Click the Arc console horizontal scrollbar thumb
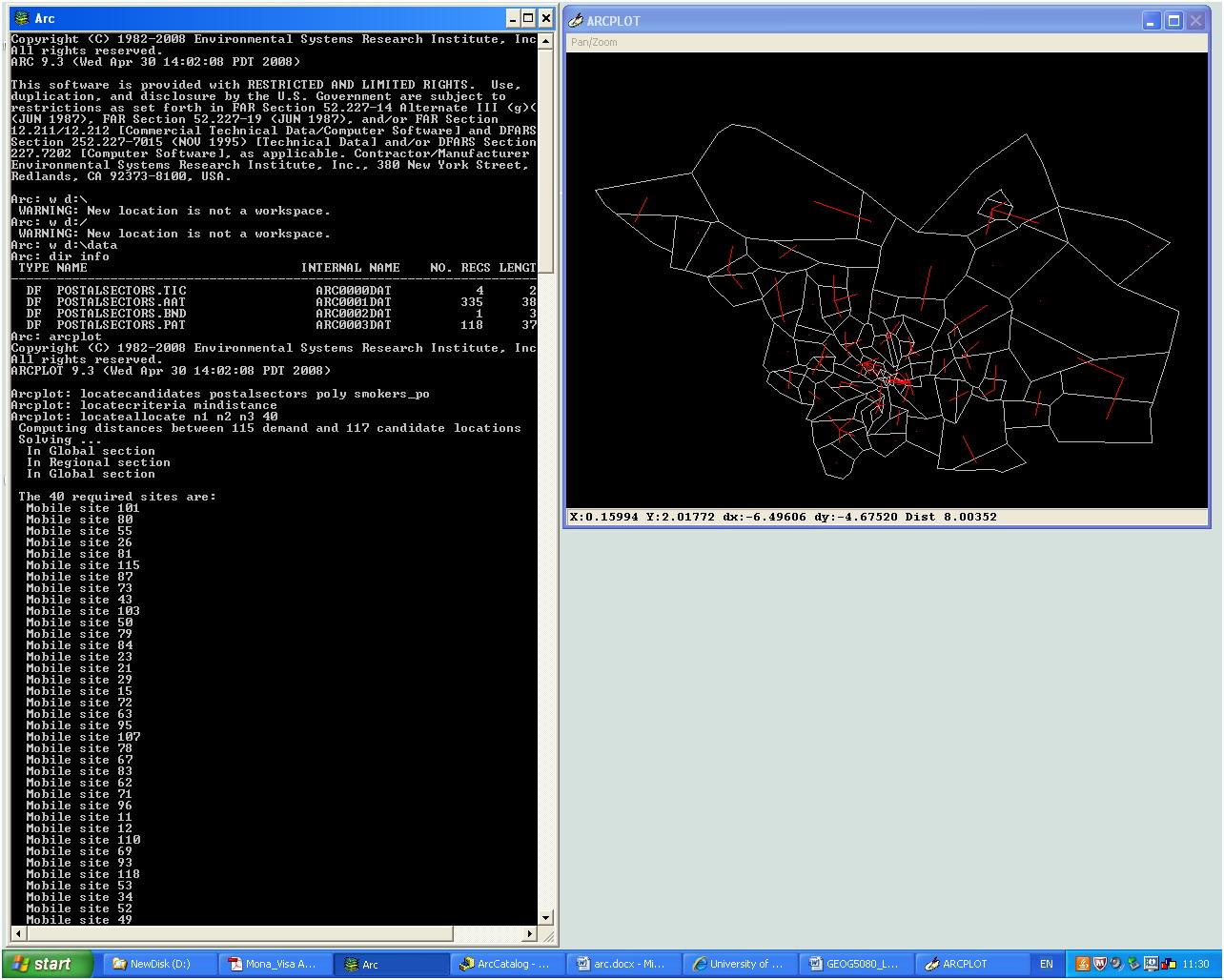 tap(238, 933)
